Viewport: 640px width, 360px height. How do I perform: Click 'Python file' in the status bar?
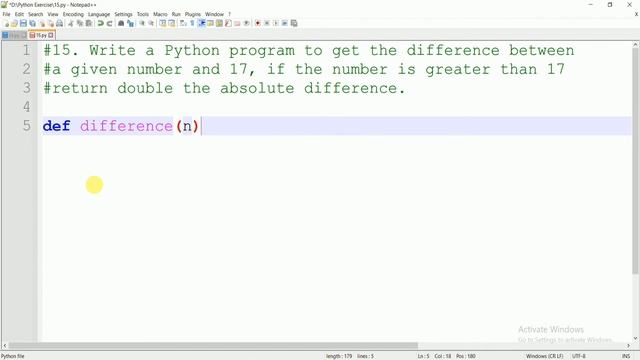pos(13,356)
